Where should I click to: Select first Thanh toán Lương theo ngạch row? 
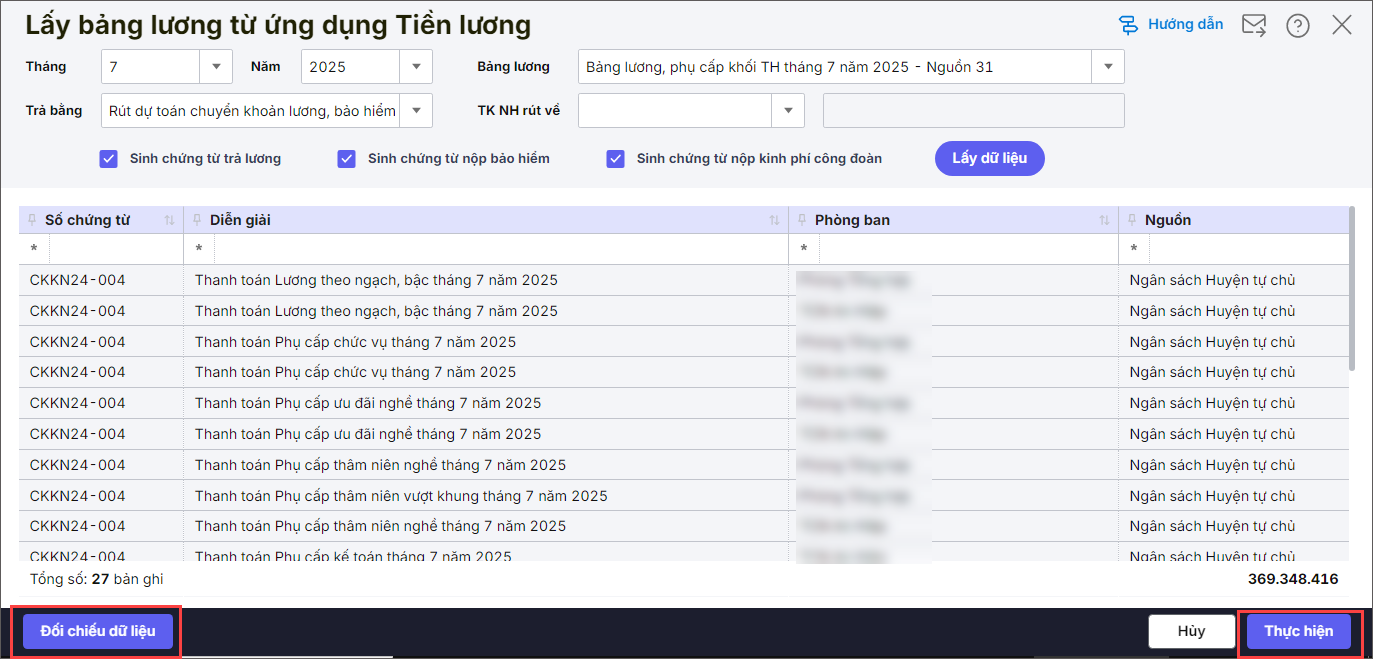point(683,280)
